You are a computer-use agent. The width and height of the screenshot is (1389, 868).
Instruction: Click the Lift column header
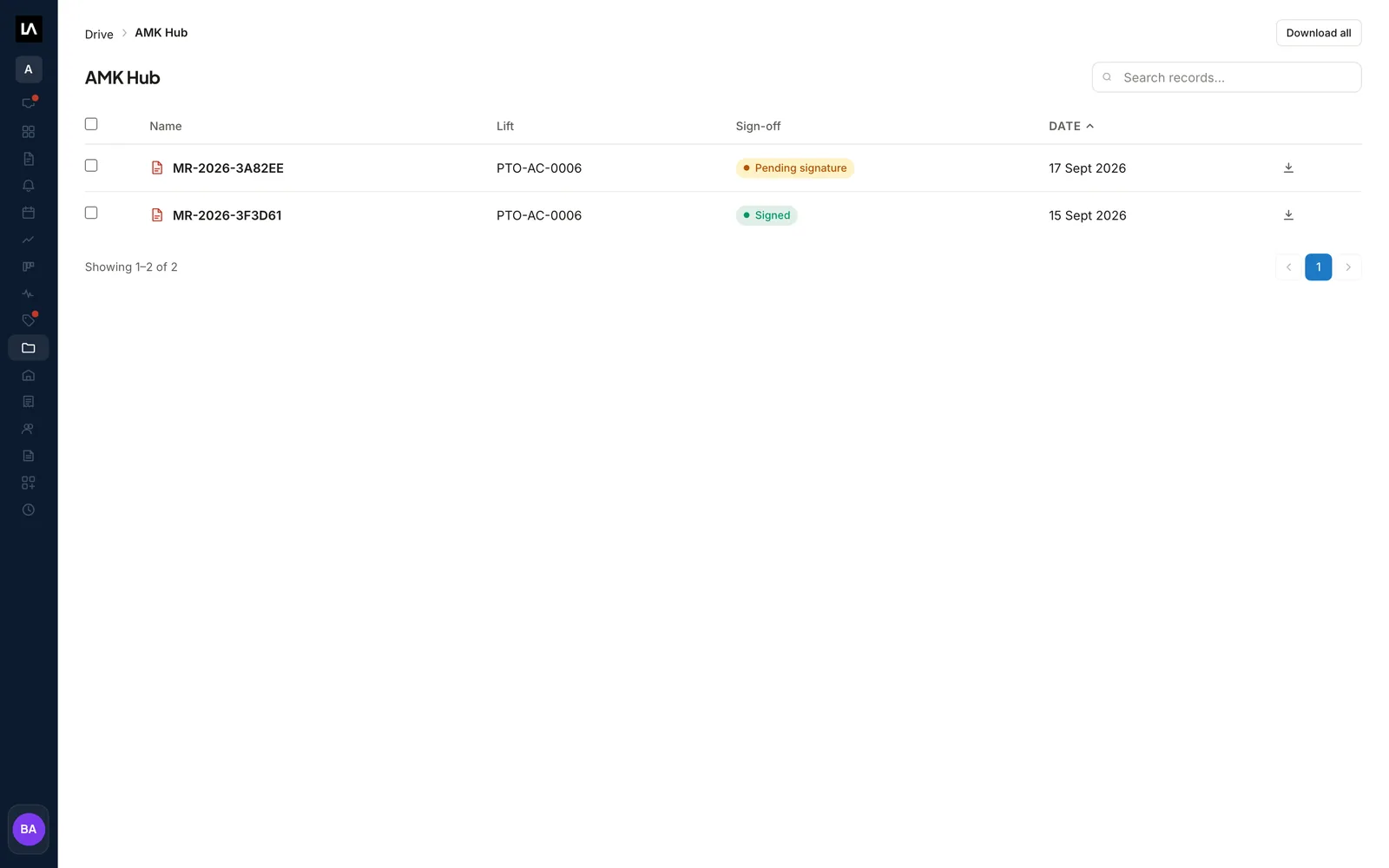coord(505,126)
